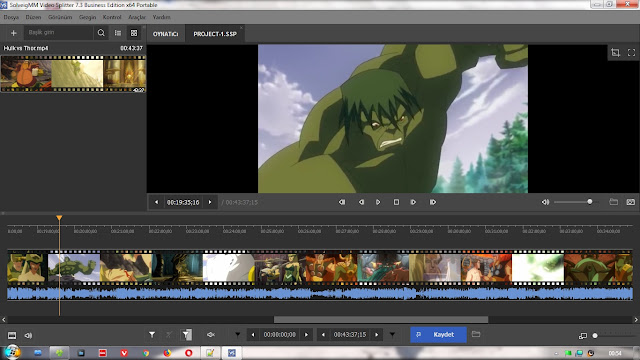Step one frame forward
Screen dimensions: 640x360
click(x=413, y=202)
